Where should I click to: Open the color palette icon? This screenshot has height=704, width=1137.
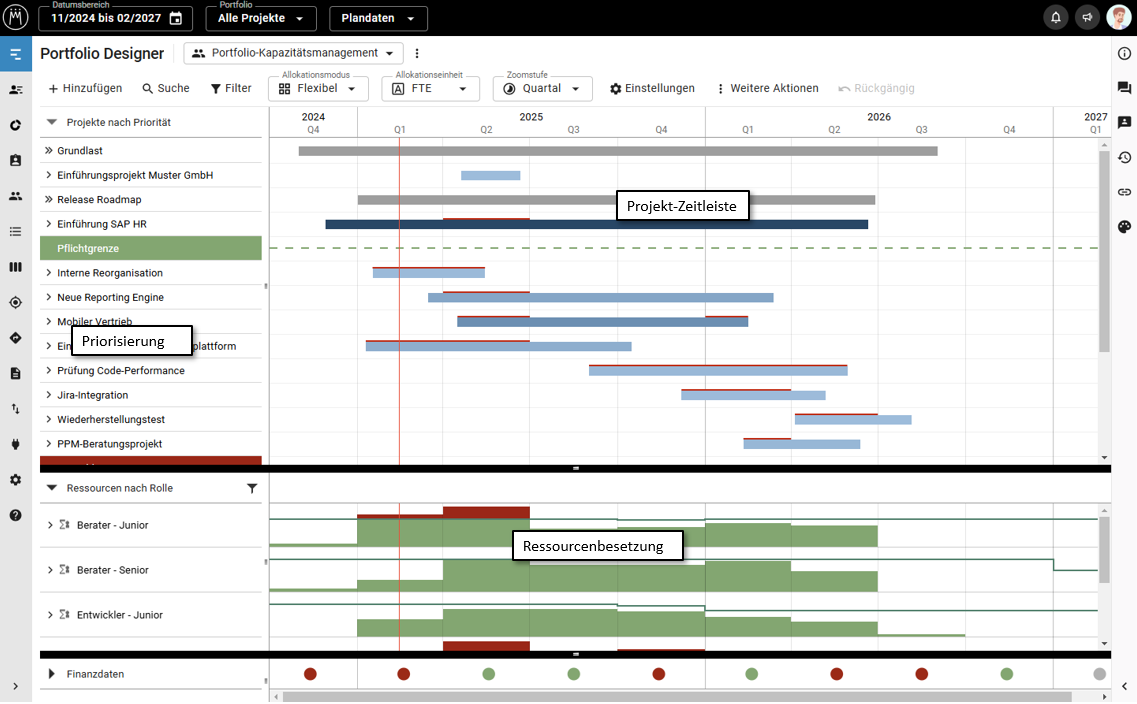coord(1124,227)
